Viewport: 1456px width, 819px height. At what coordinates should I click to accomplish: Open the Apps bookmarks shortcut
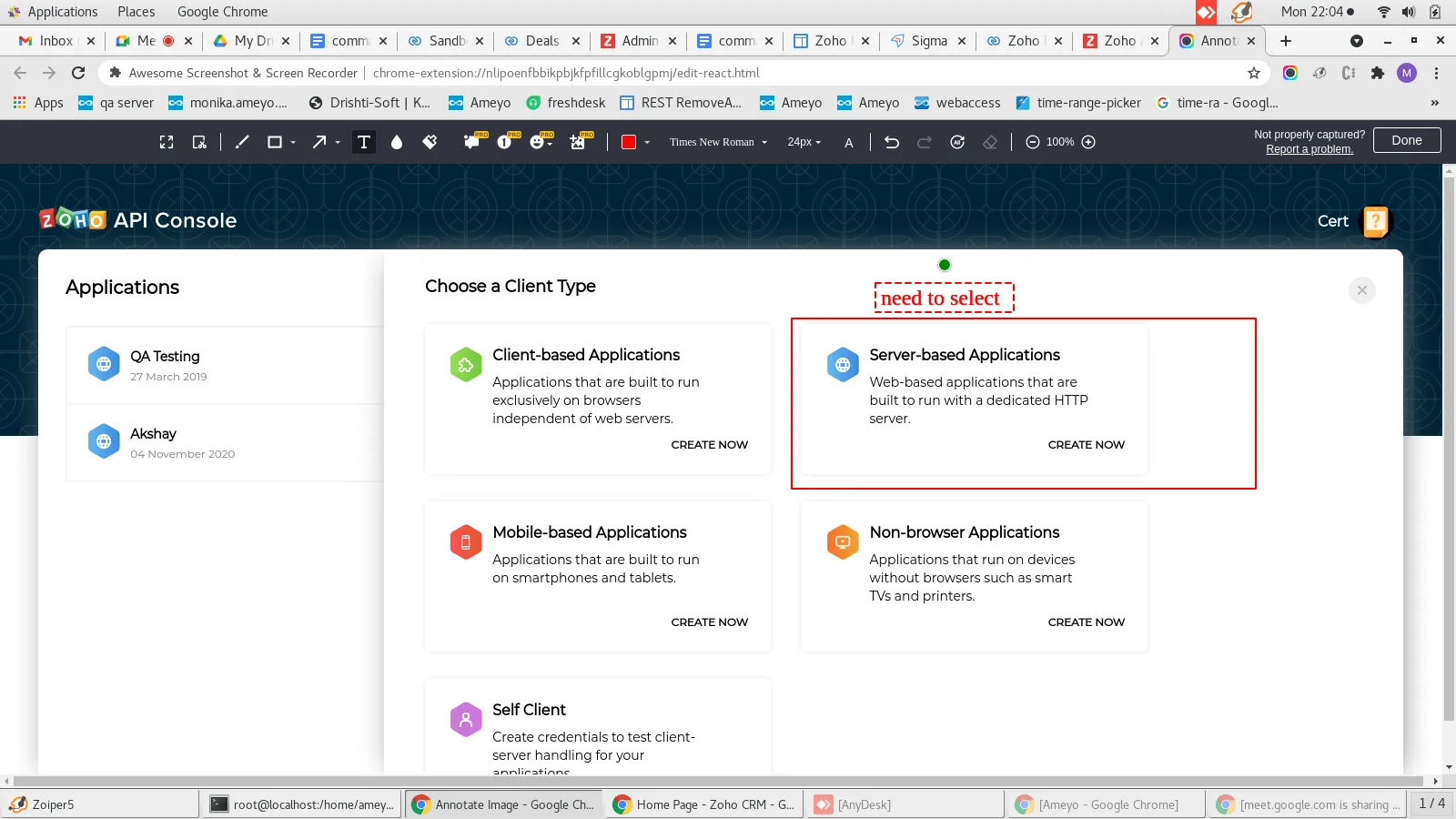(38, 103)
